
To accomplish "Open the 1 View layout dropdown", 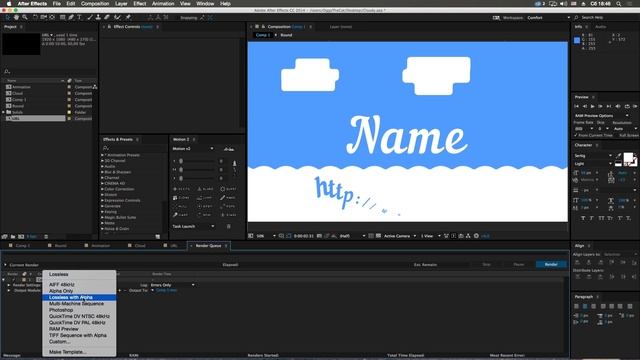I will tap(431, 236).
